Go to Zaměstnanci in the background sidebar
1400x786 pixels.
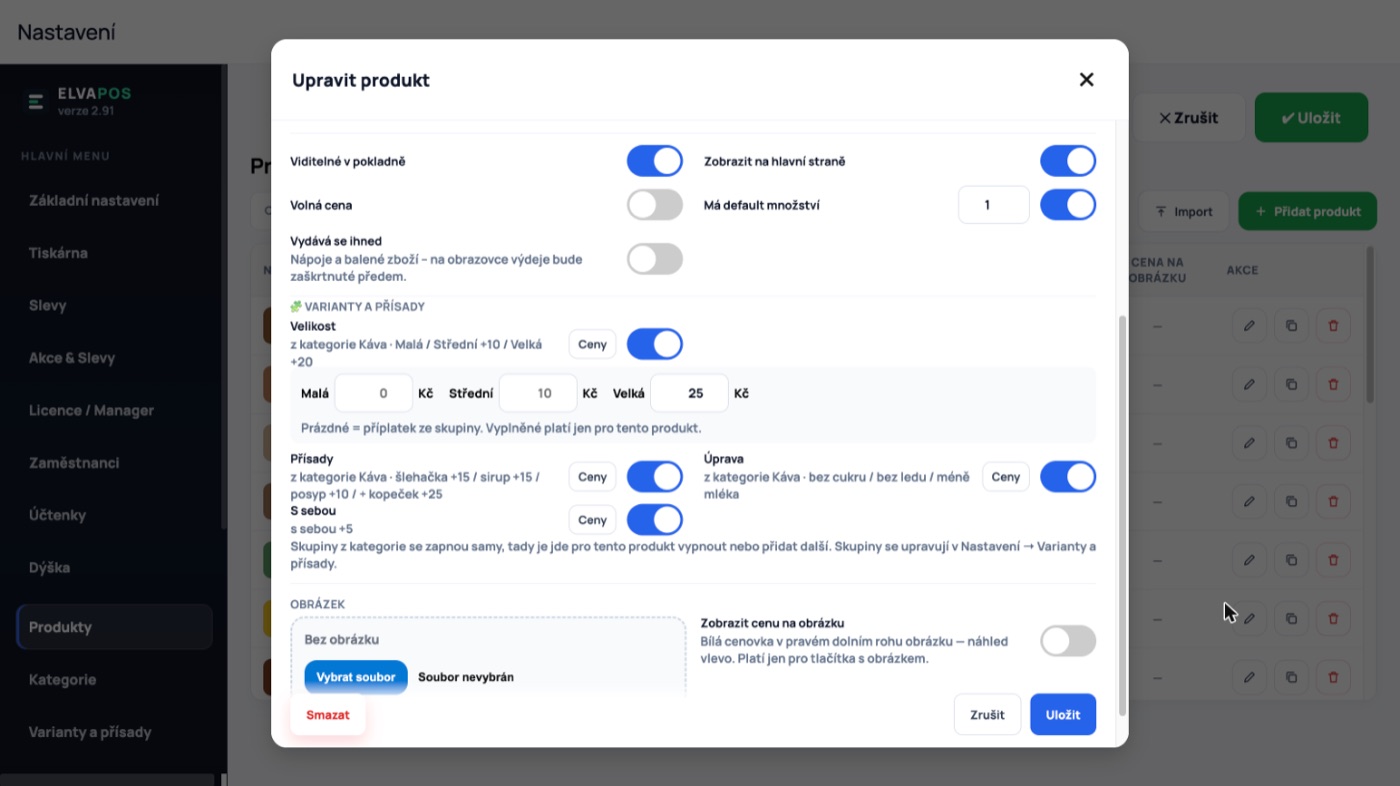(x=74, y=463)
